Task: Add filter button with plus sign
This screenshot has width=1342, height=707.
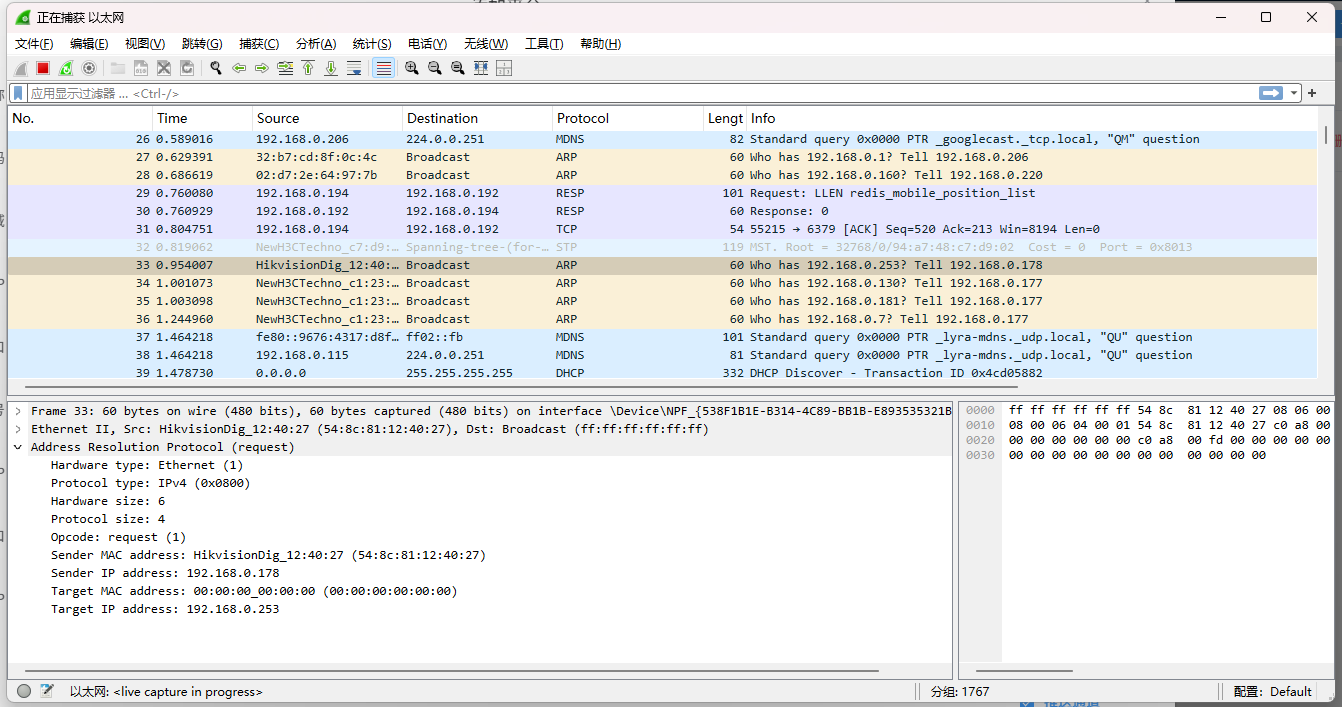Action: pyautogui.click(x=1312, y=93)
